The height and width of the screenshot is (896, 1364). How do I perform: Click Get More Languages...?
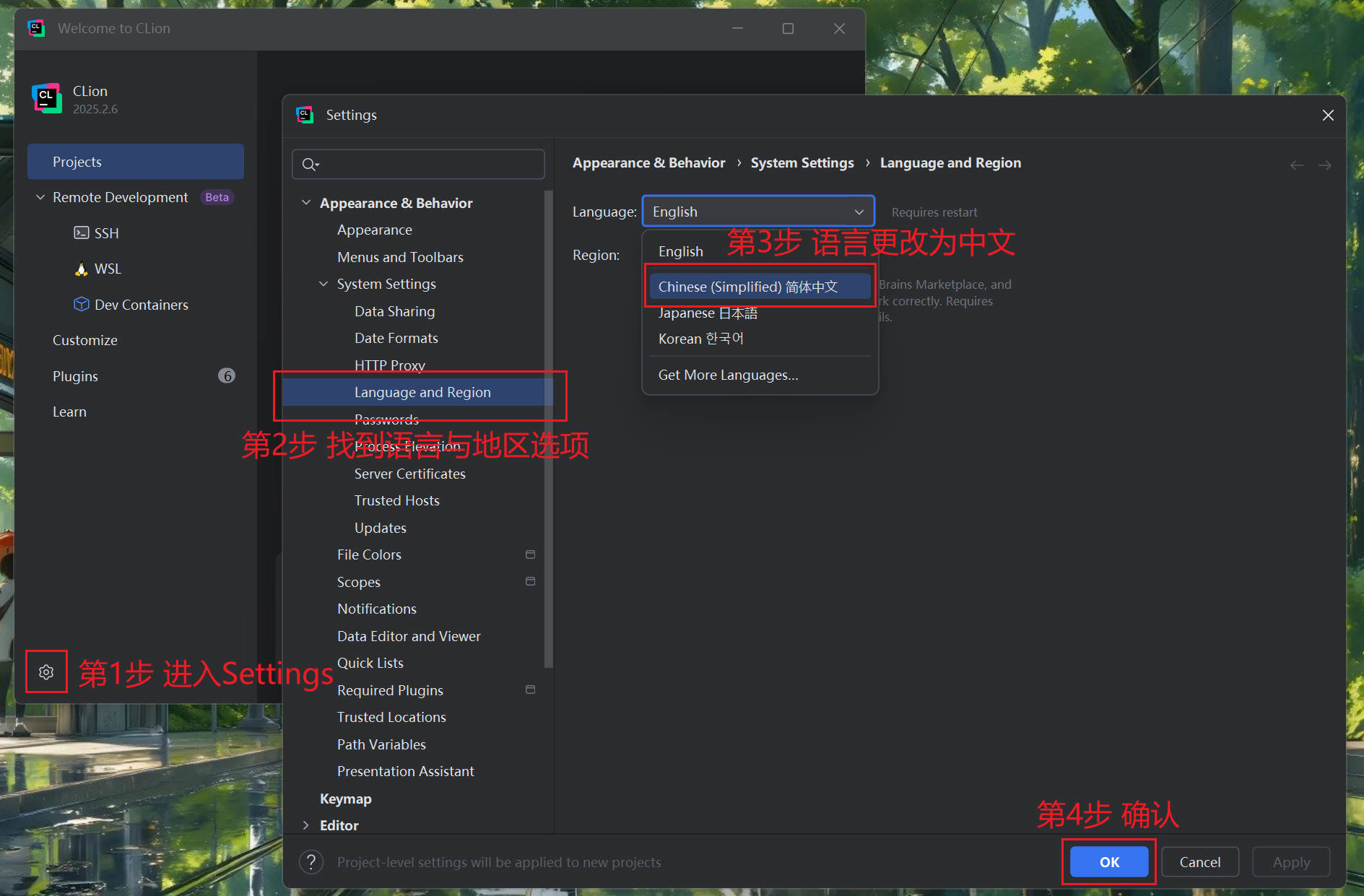coord(760,375)
